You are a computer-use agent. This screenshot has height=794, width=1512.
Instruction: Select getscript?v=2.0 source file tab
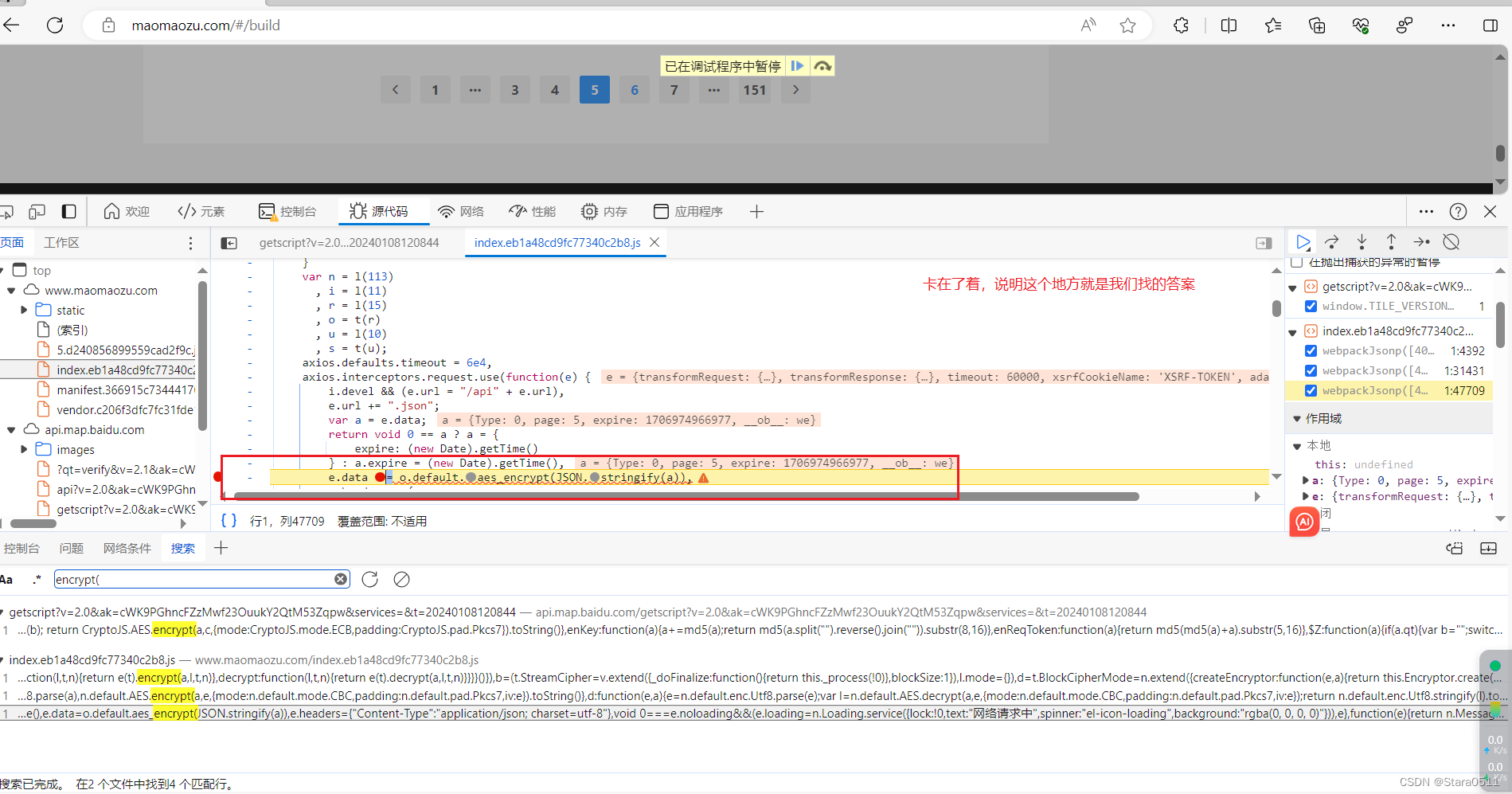(x=349, y=243)
